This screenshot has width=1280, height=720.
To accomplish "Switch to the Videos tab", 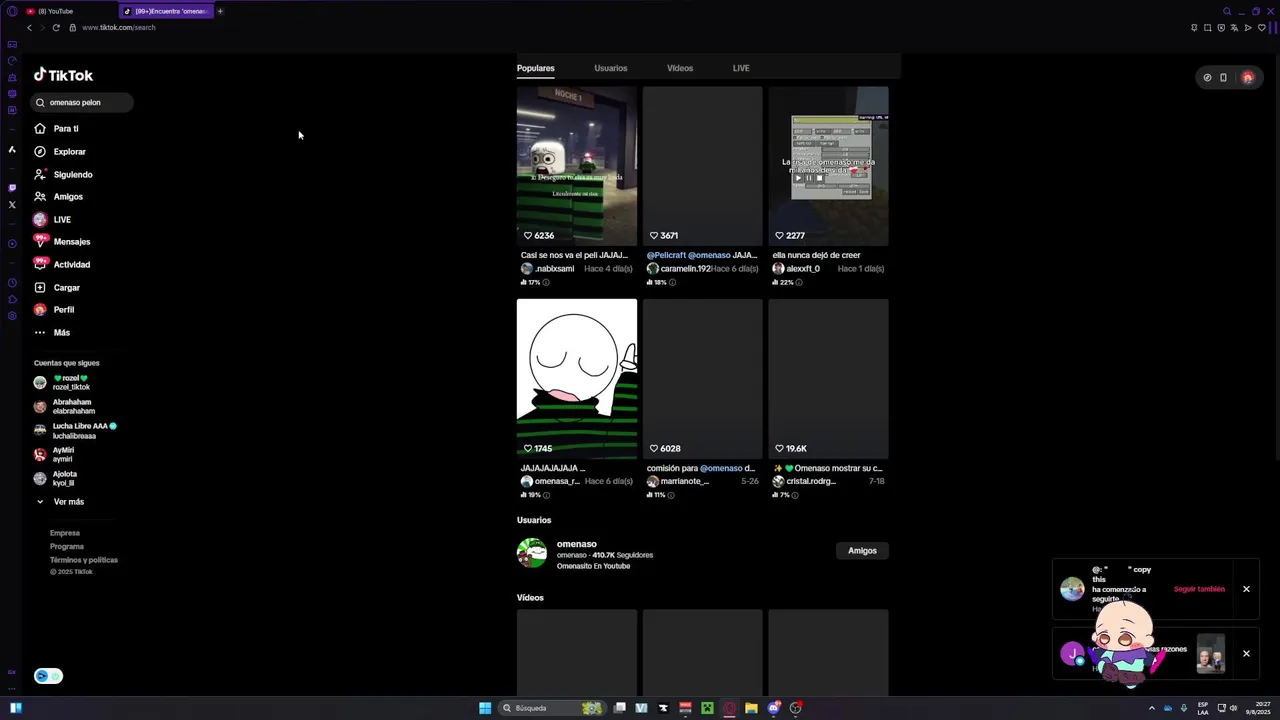I will 680,68.
